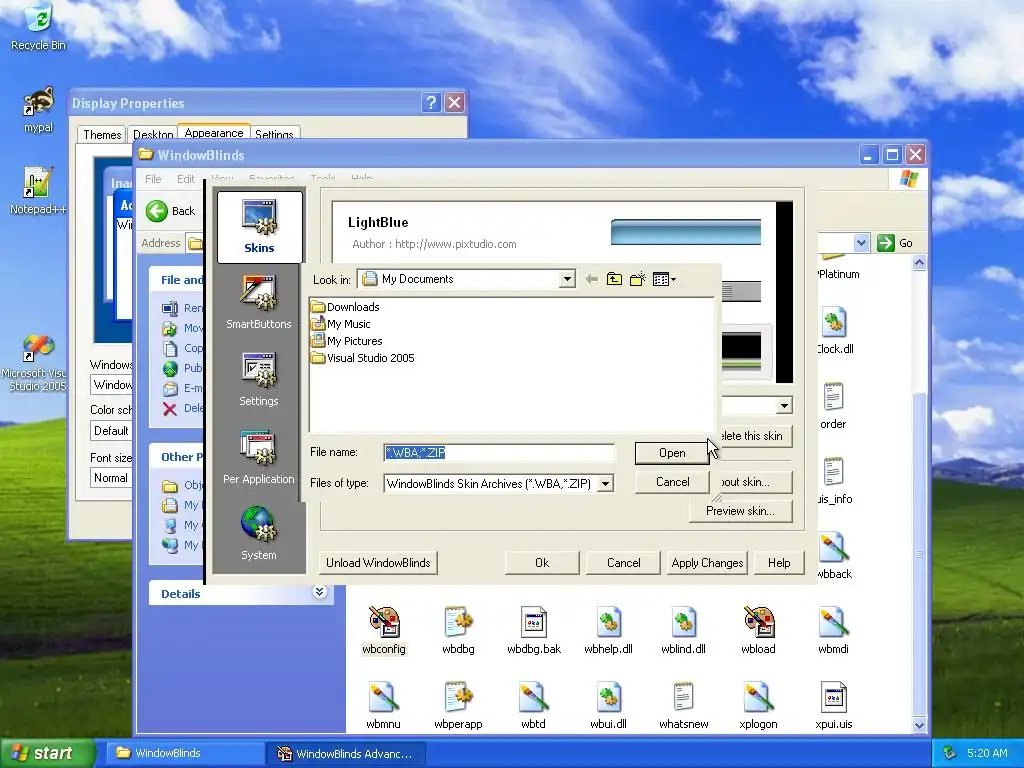This screenshot has width=1024, height=768.
Task: Select the wbdbg.bak file
Action: pyautogui.click(x=534, y=630)
